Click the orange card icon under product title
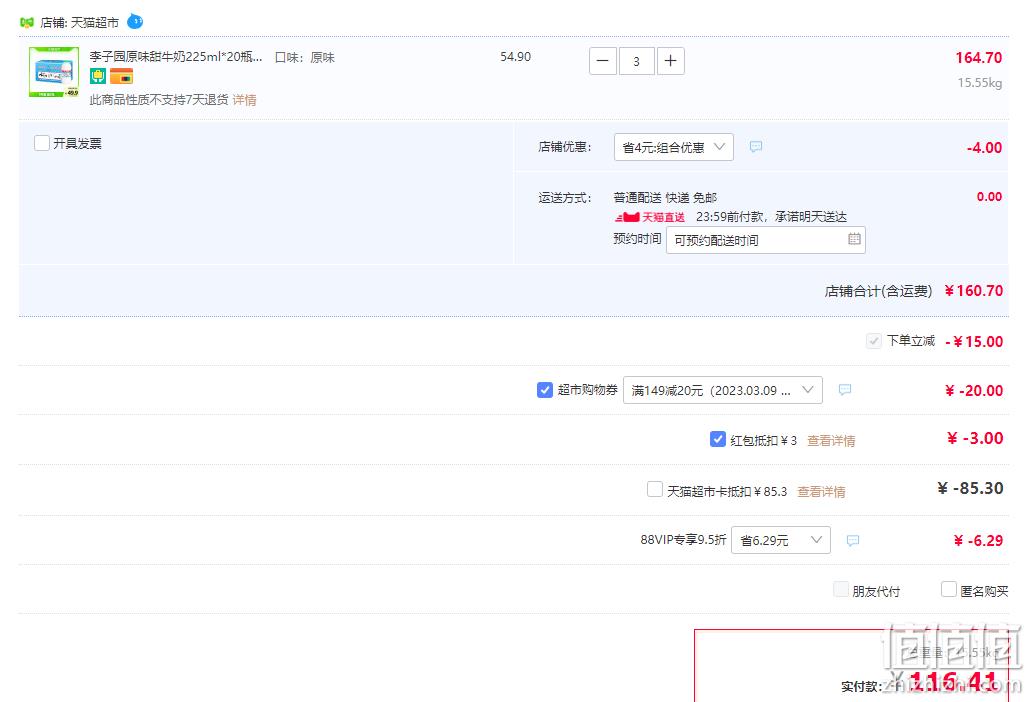Screen dimensions: 1031x702 (x=121, y=76)
